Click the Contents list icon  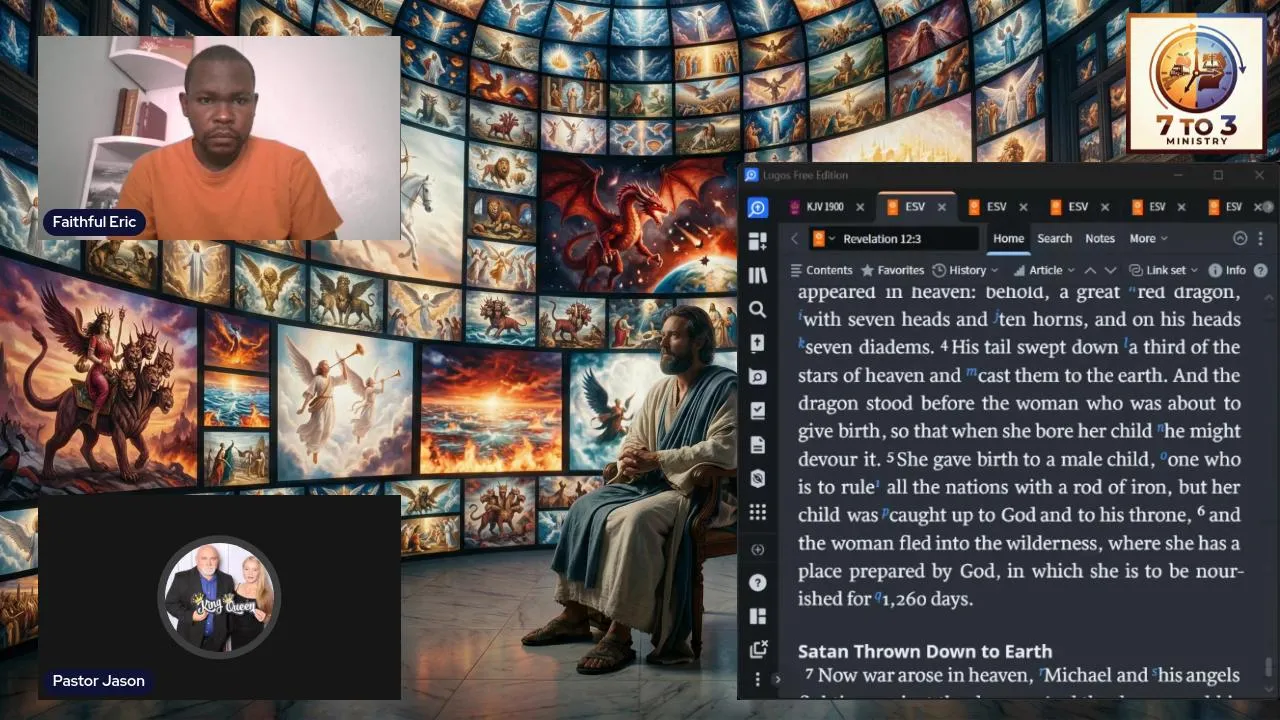[797, 270]
